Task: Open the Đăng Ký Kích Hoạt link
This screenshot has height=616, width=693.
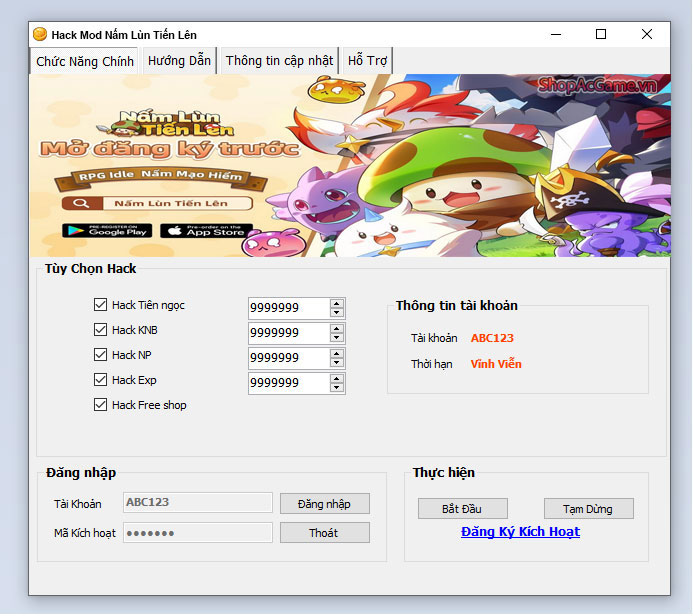Action: point(520,532)
